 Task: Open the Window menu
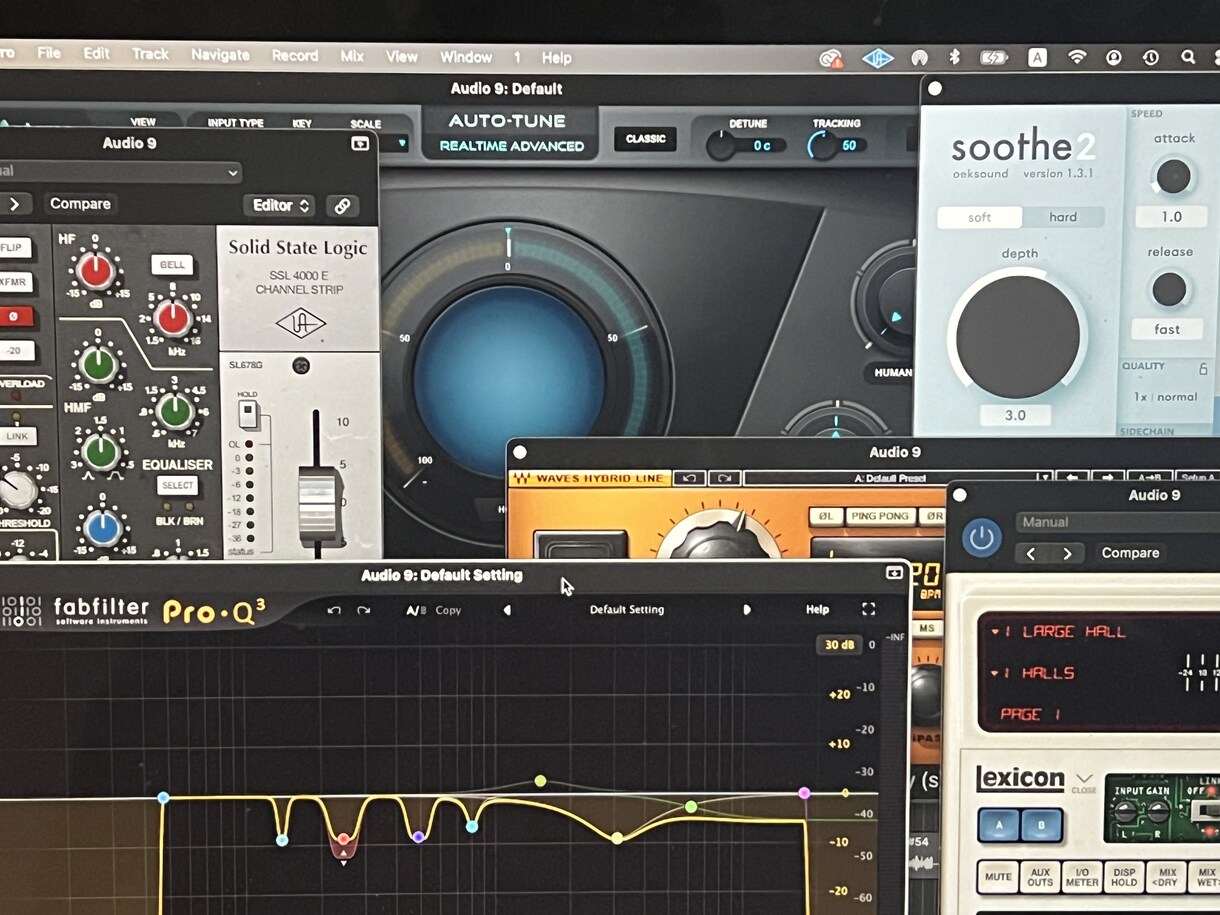tap(466, 57)
